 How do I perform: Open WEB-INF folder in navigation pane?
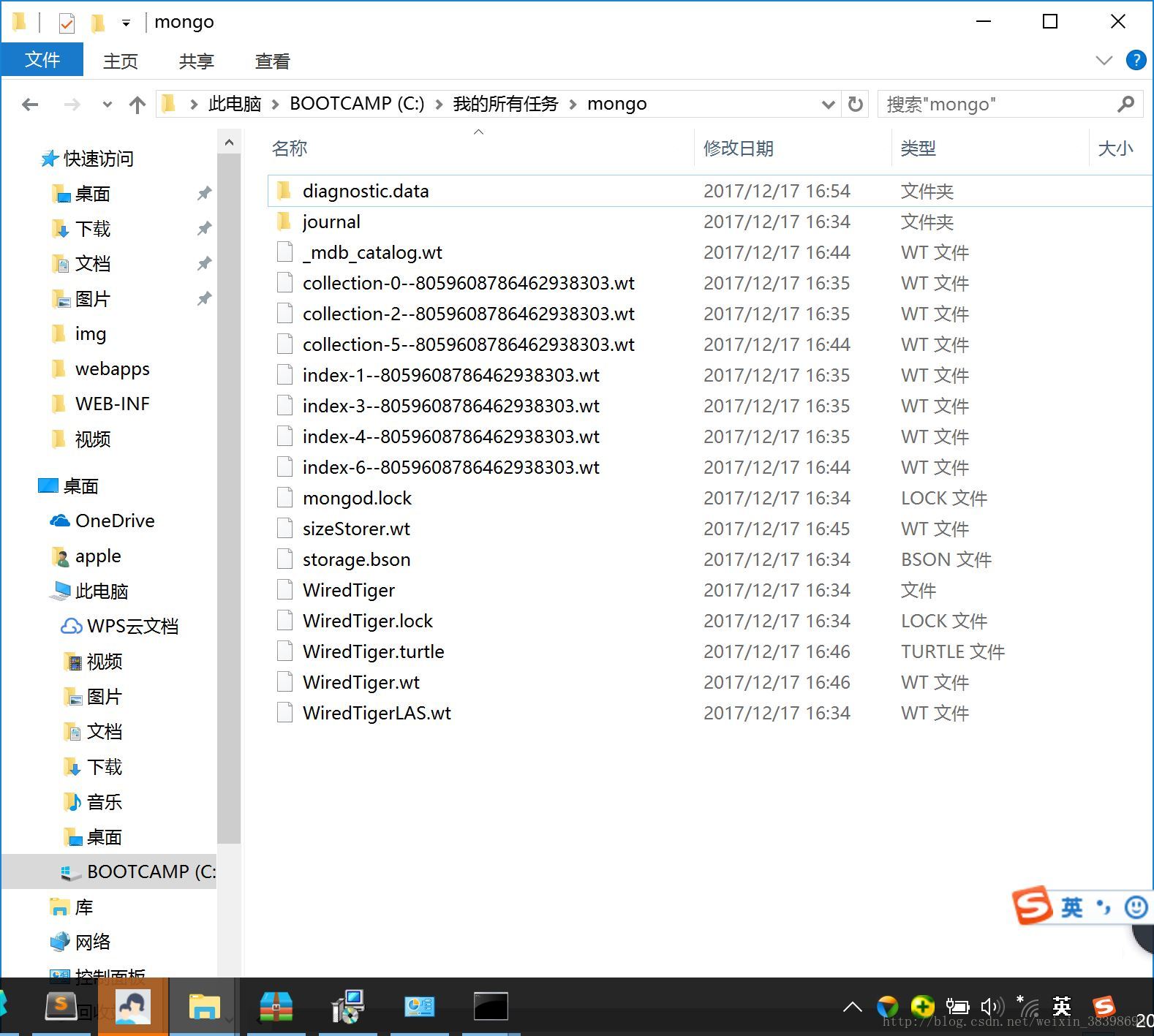pyautogui.click(x=112, y=404)
